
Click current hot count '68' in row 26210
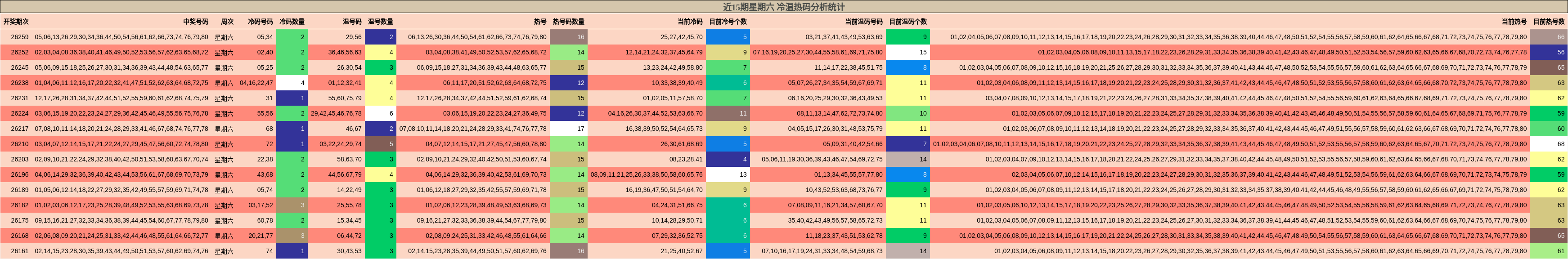coord(1549,144)
